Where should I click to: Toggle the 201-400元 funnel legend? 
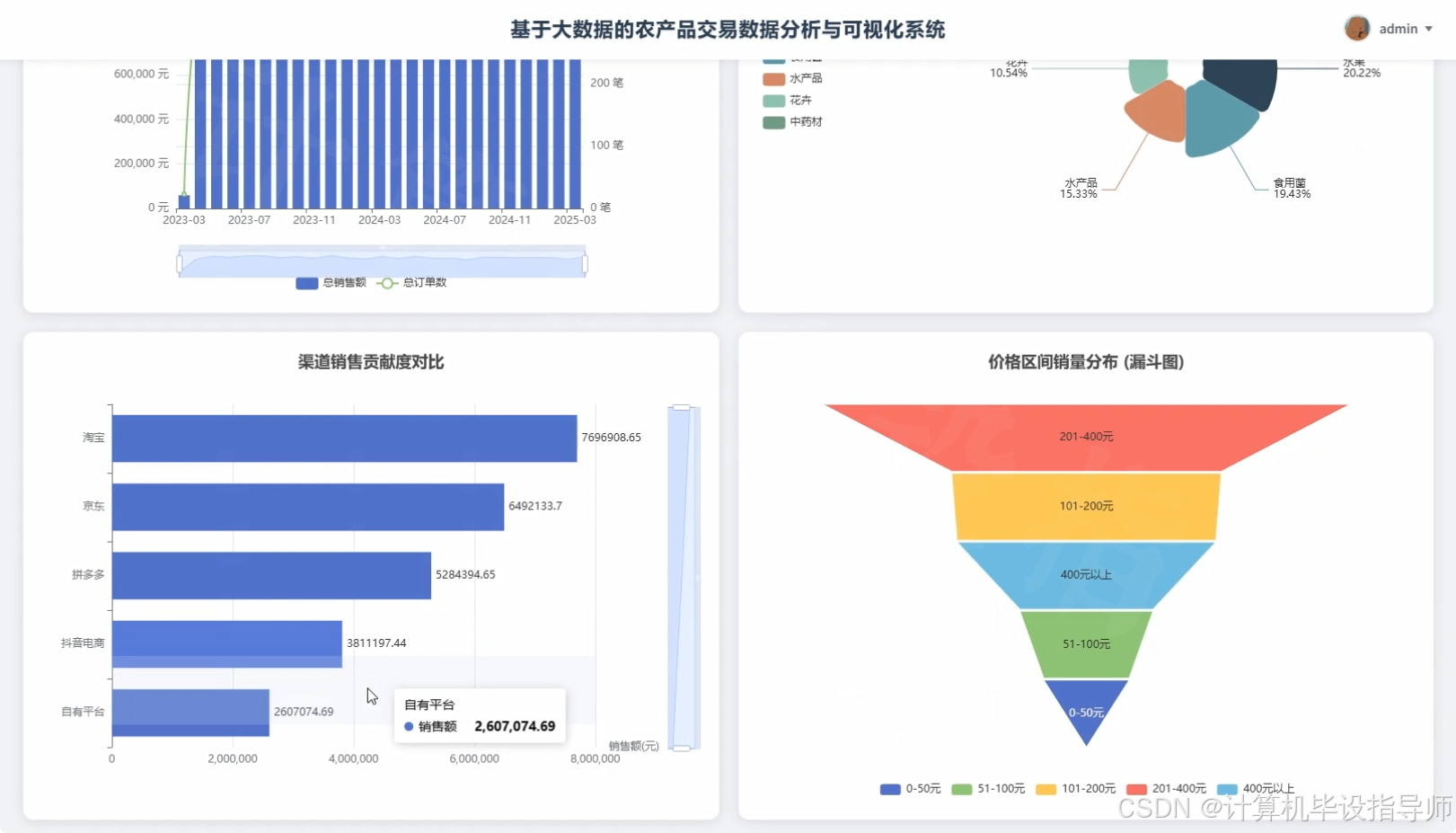[x=1166, y=789]
